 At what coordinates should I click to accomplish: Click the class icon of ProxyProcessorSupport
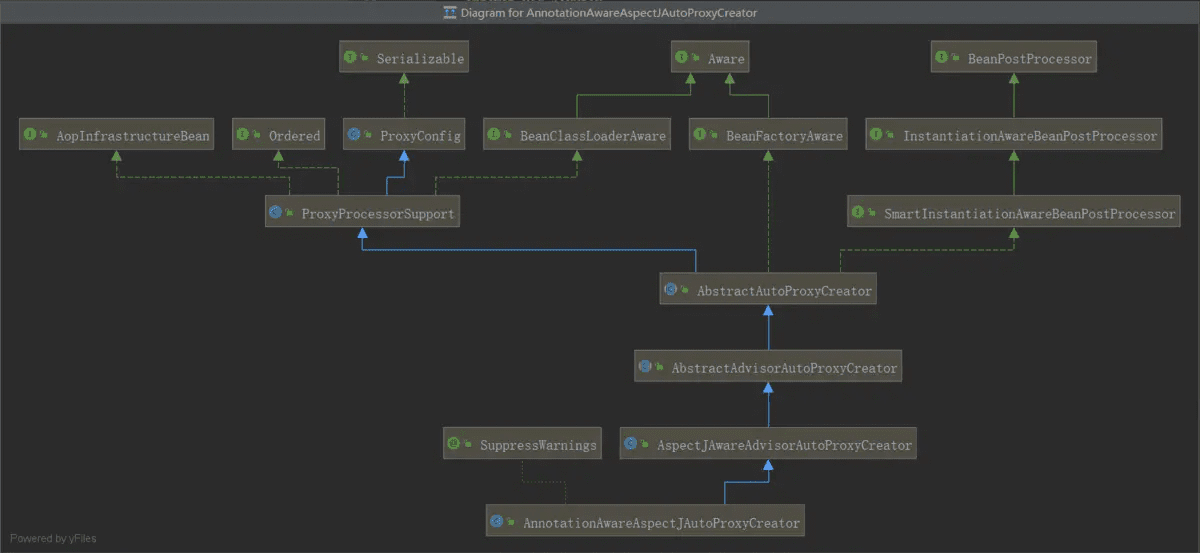(x=277, y=212)
